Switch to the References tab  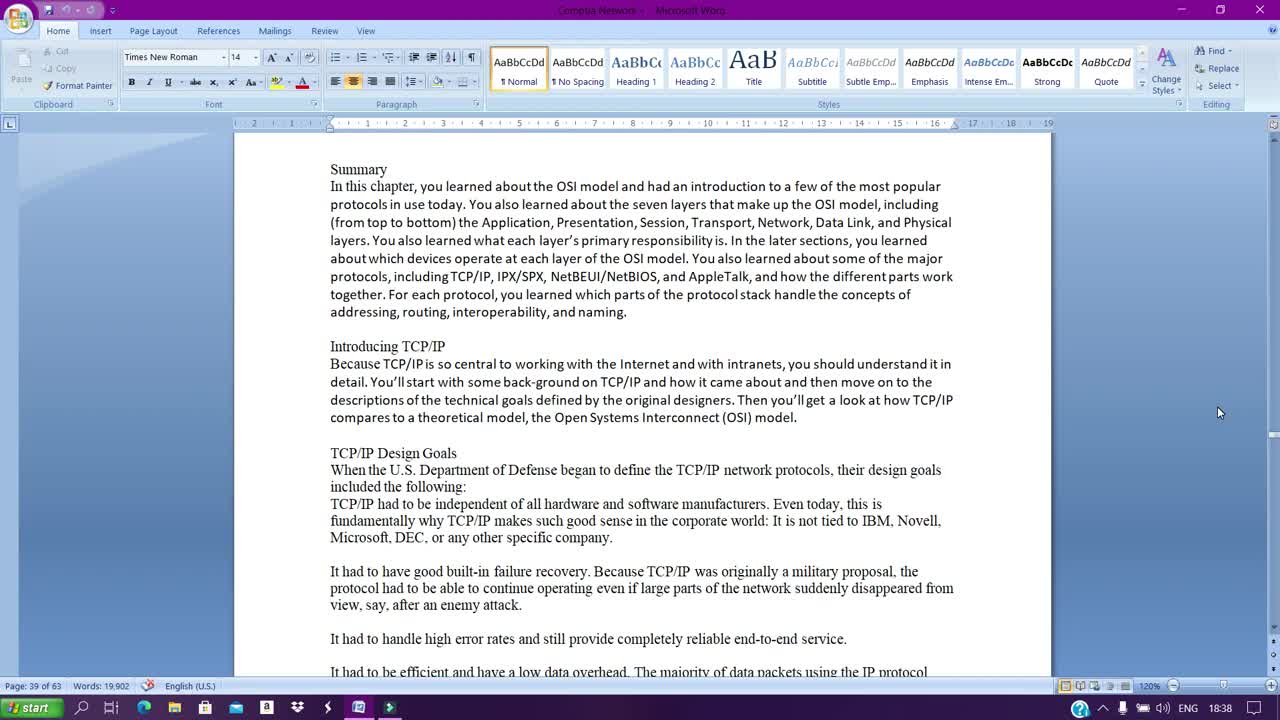(218, 31)
